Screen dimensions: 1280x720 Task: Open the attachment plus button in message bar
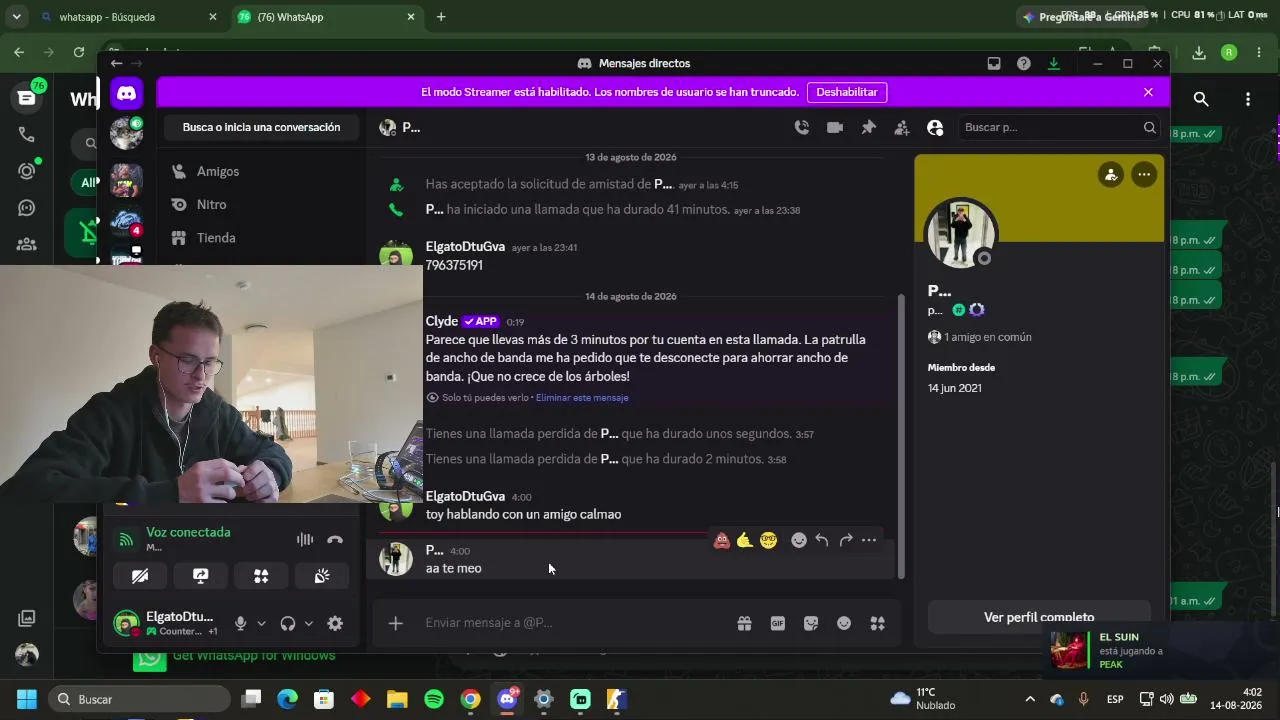(396, 623)
